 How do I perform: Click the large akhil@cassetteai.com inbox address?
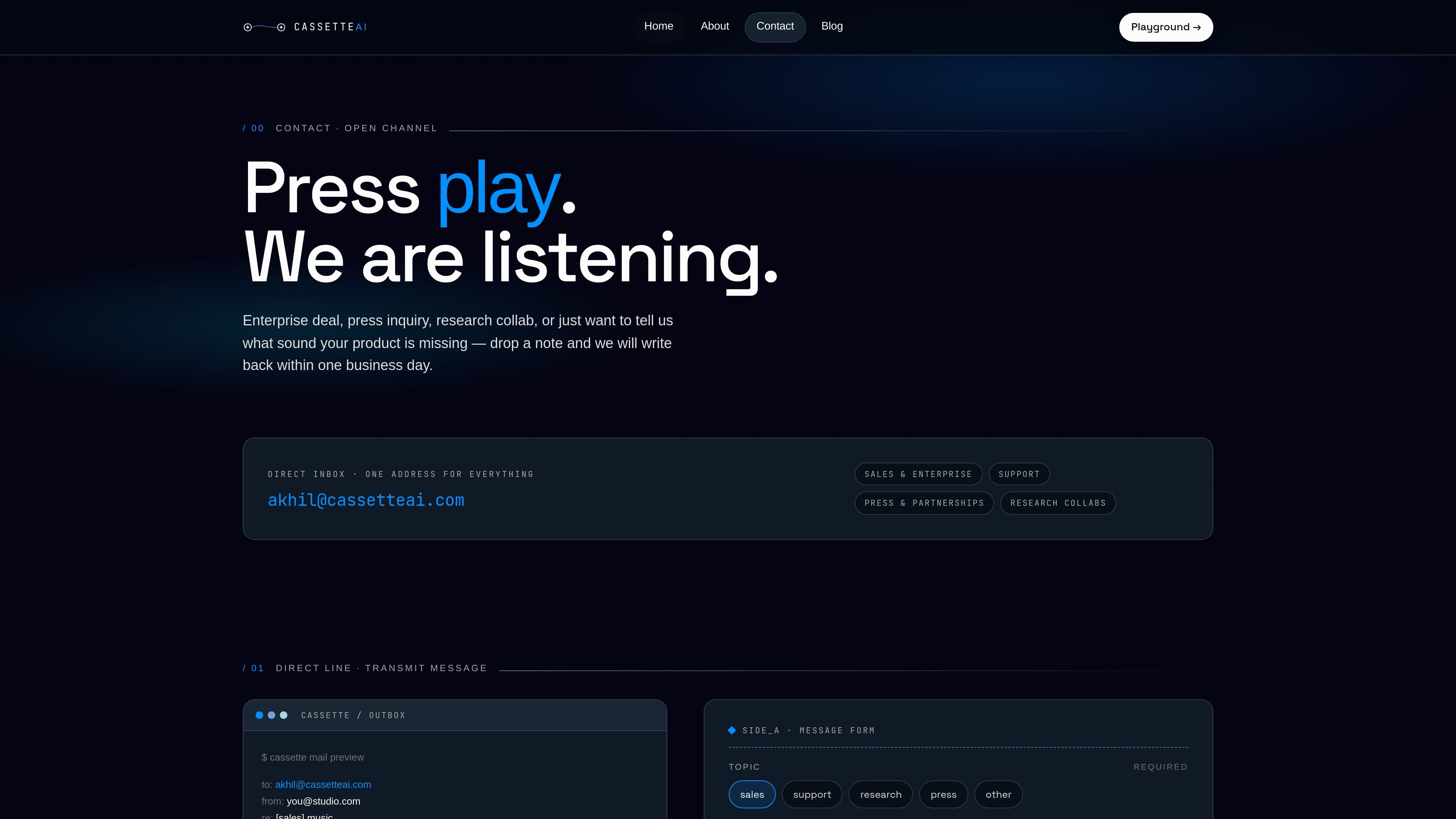(x=366, y=500)
